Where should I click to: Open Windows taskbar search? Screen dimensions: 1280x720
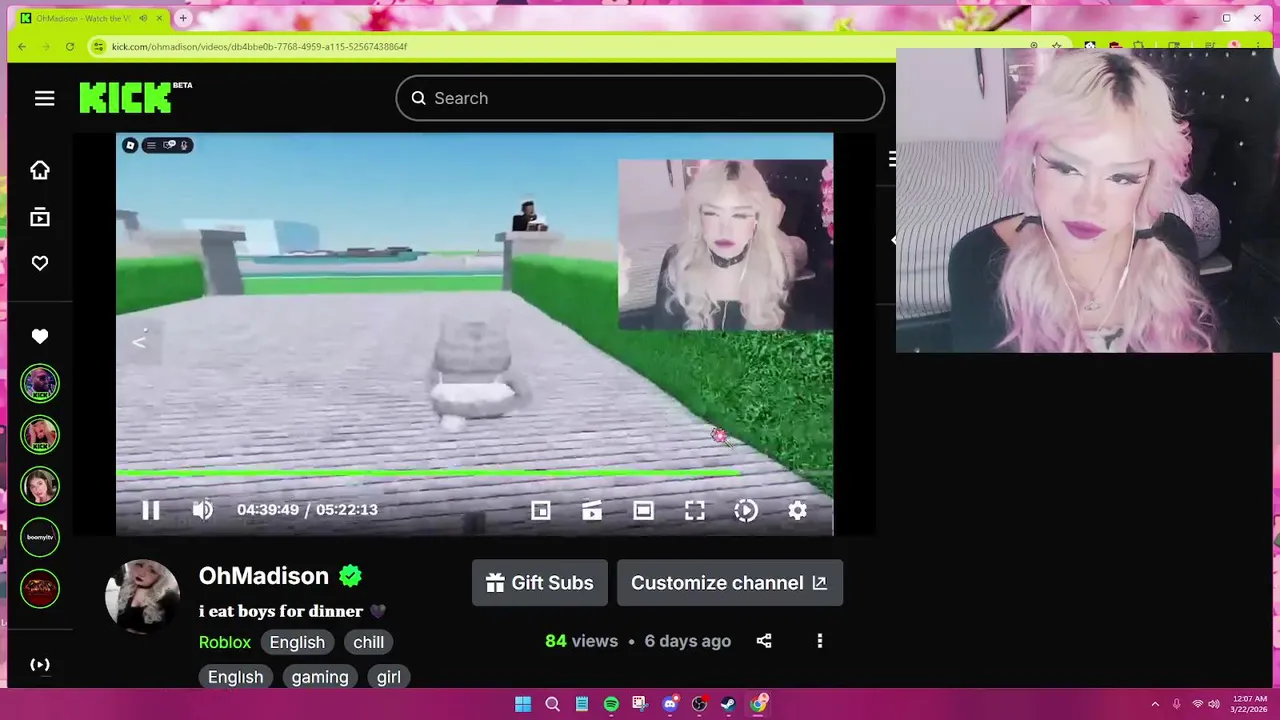pos(552,704)
